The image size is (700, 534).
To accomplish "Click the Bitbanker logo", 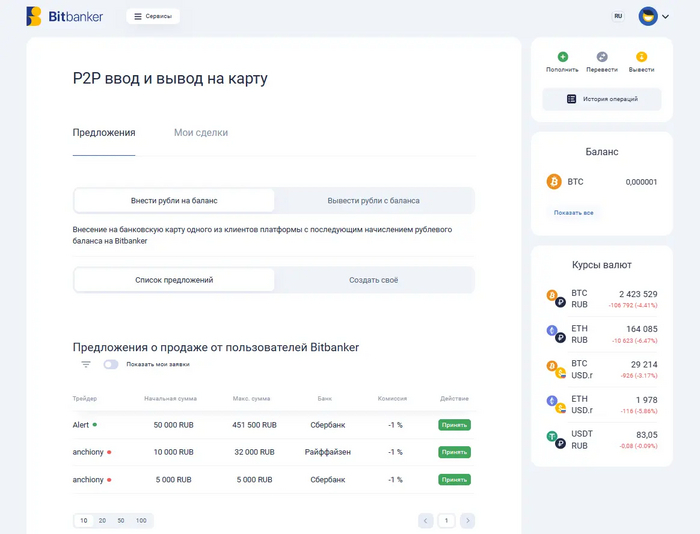I will coord(65,16).
